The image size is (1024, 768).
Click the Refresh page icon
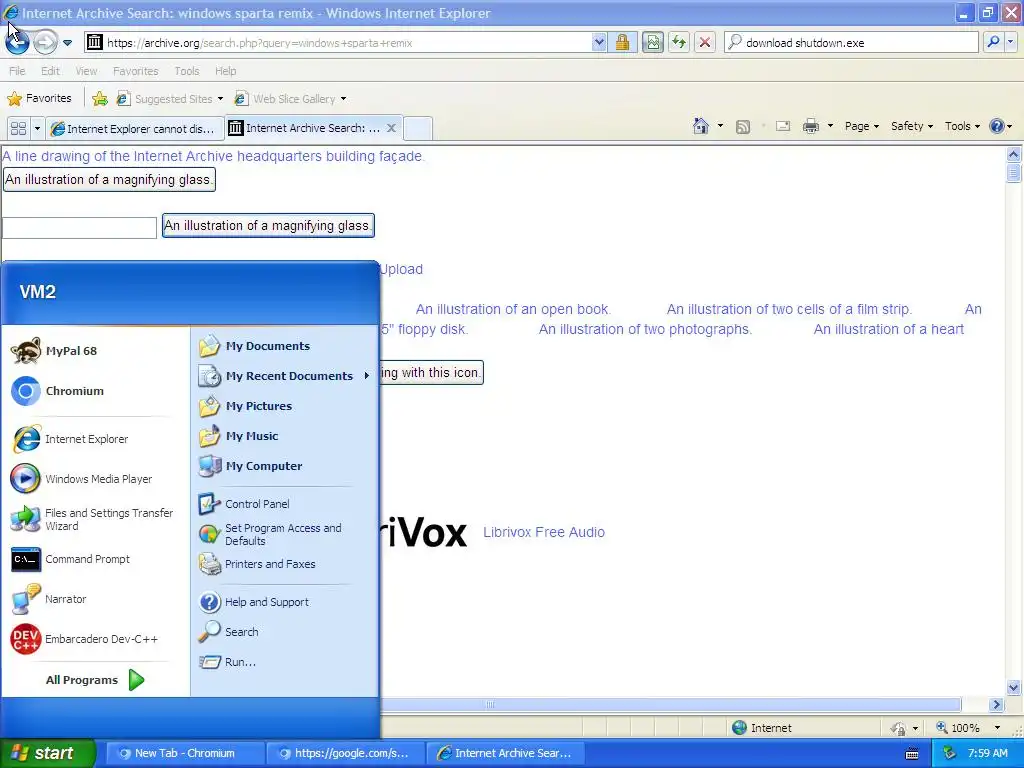click(x=679, y=42)
